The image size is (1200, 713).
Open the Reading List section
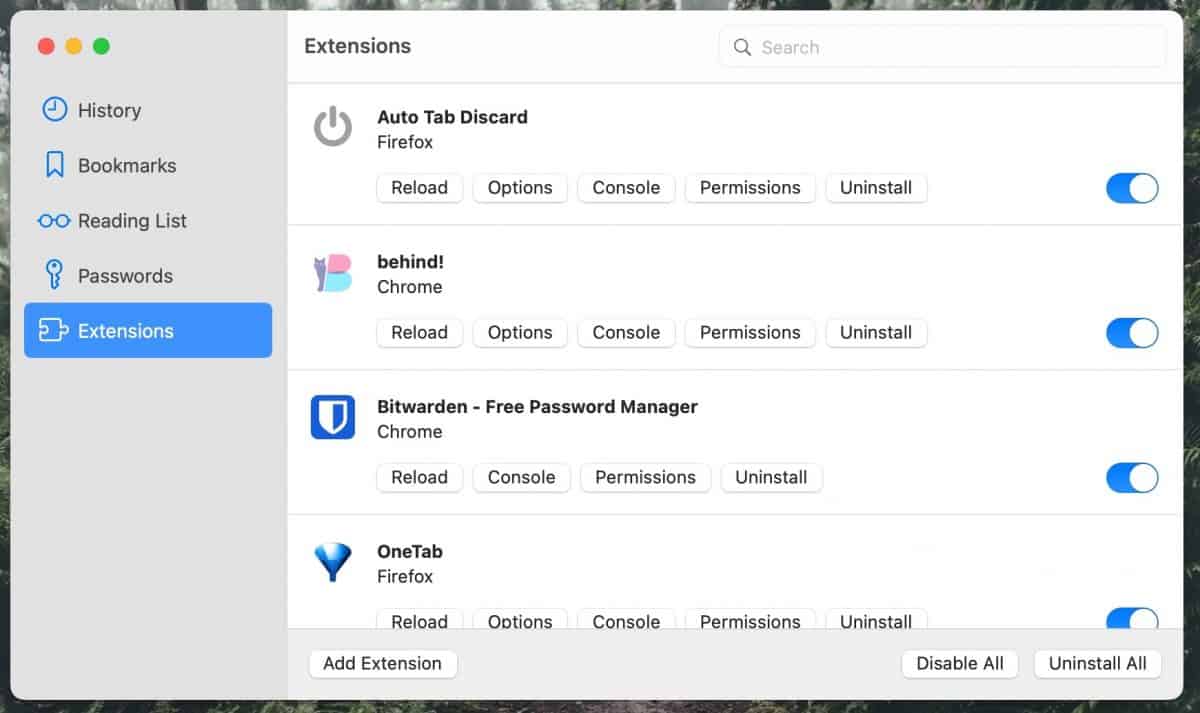(54, 220)
